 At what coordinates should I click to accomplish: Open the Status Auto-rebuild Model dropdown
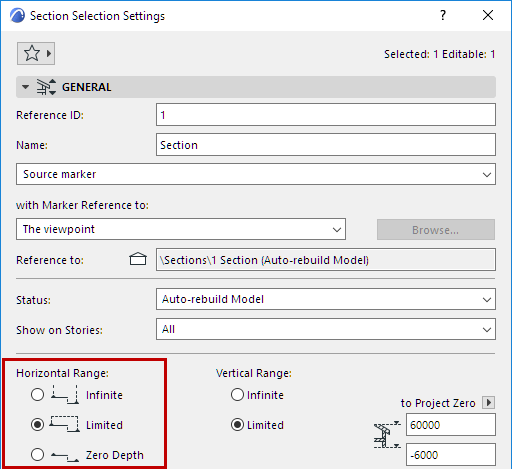coord(326,299)
